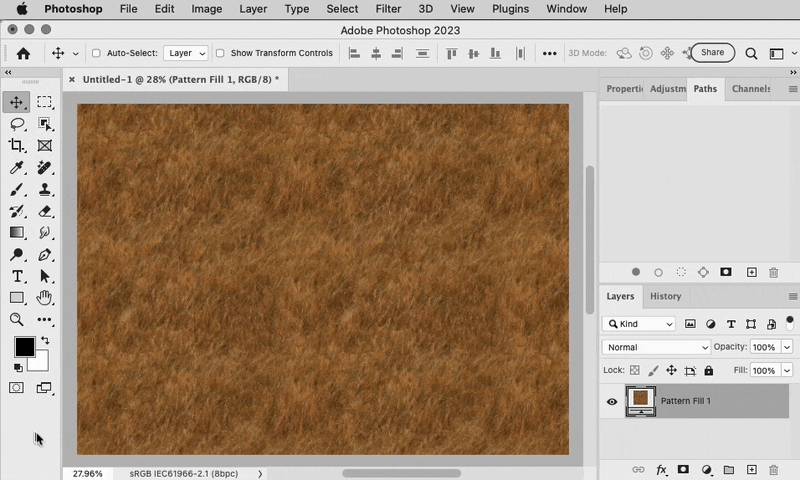Enable the Auto-Select checkbox

(x=96, y=53)
